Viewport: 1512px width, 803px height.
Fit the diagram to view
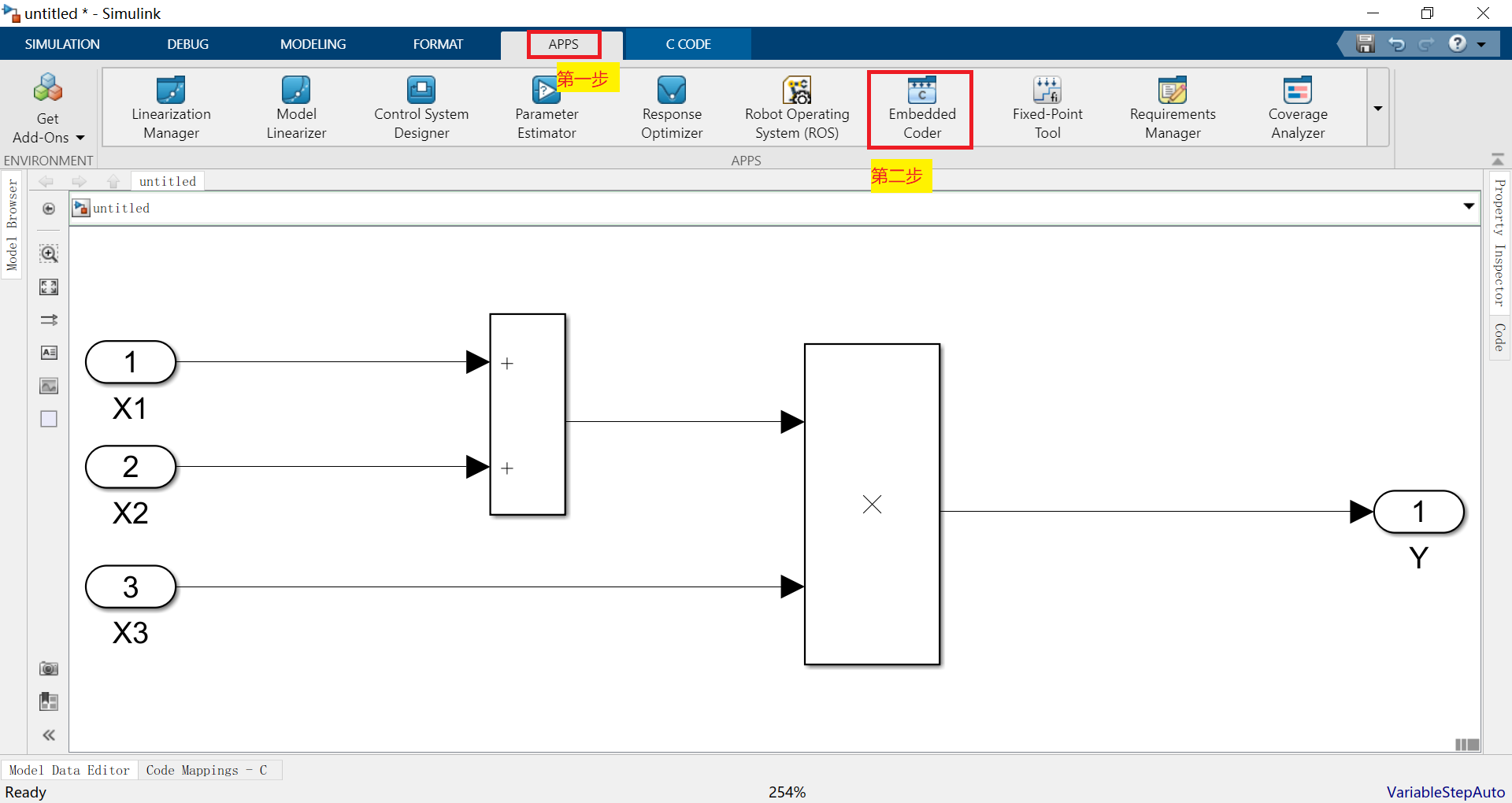49,287
